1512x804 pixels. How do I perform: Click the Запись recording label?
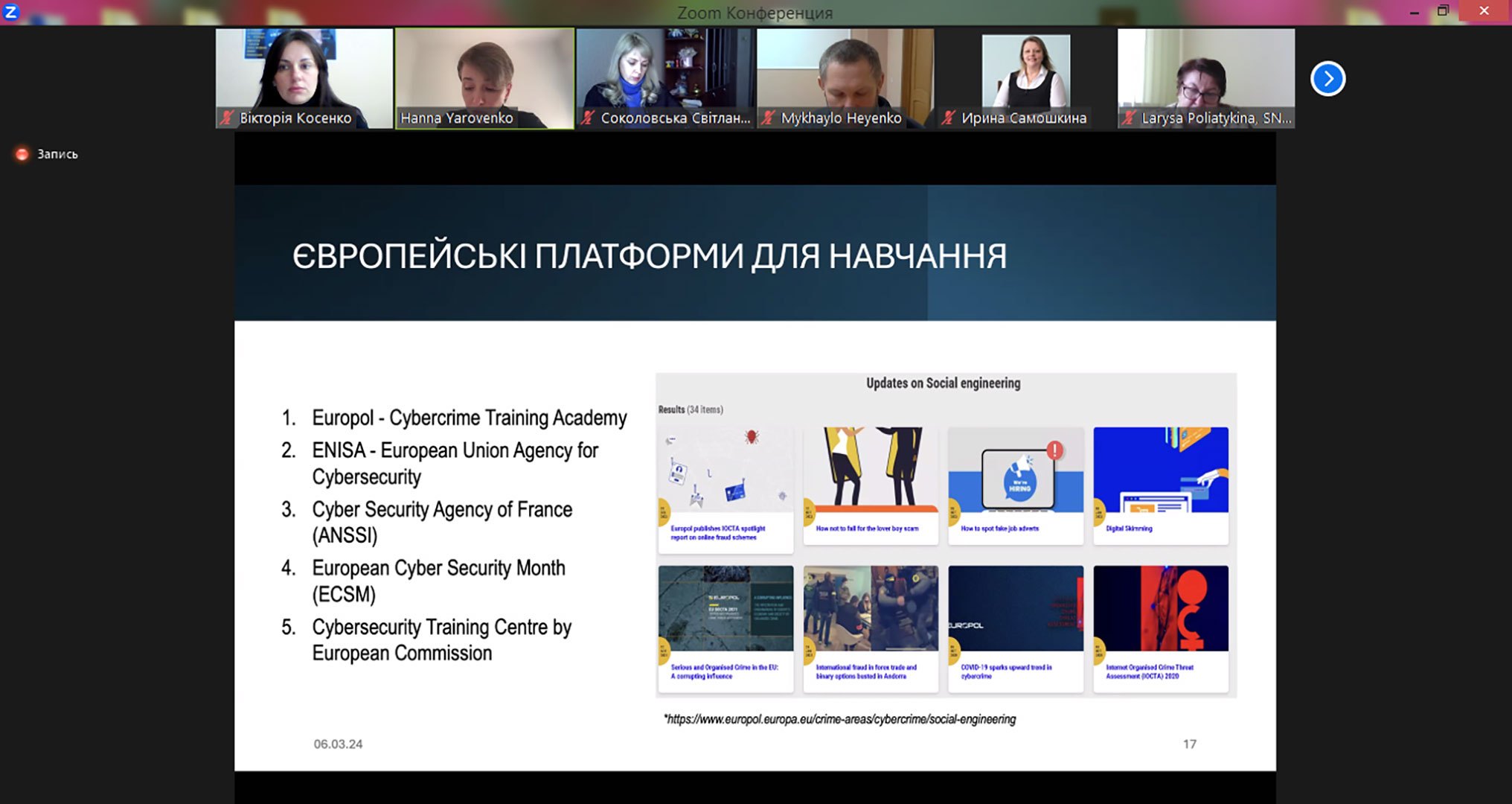(x=57, y=154)
